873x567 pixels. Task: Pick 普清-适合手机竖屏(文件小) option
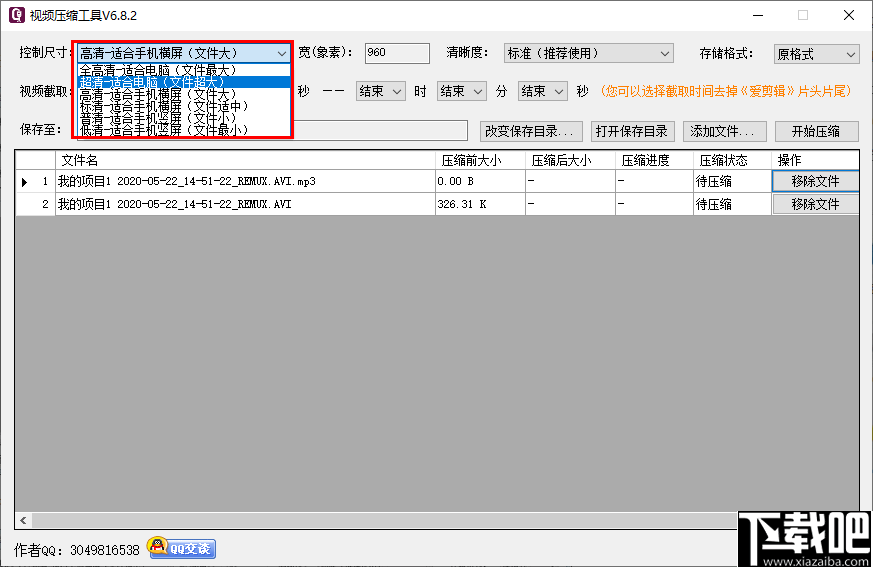click(184, 118)
